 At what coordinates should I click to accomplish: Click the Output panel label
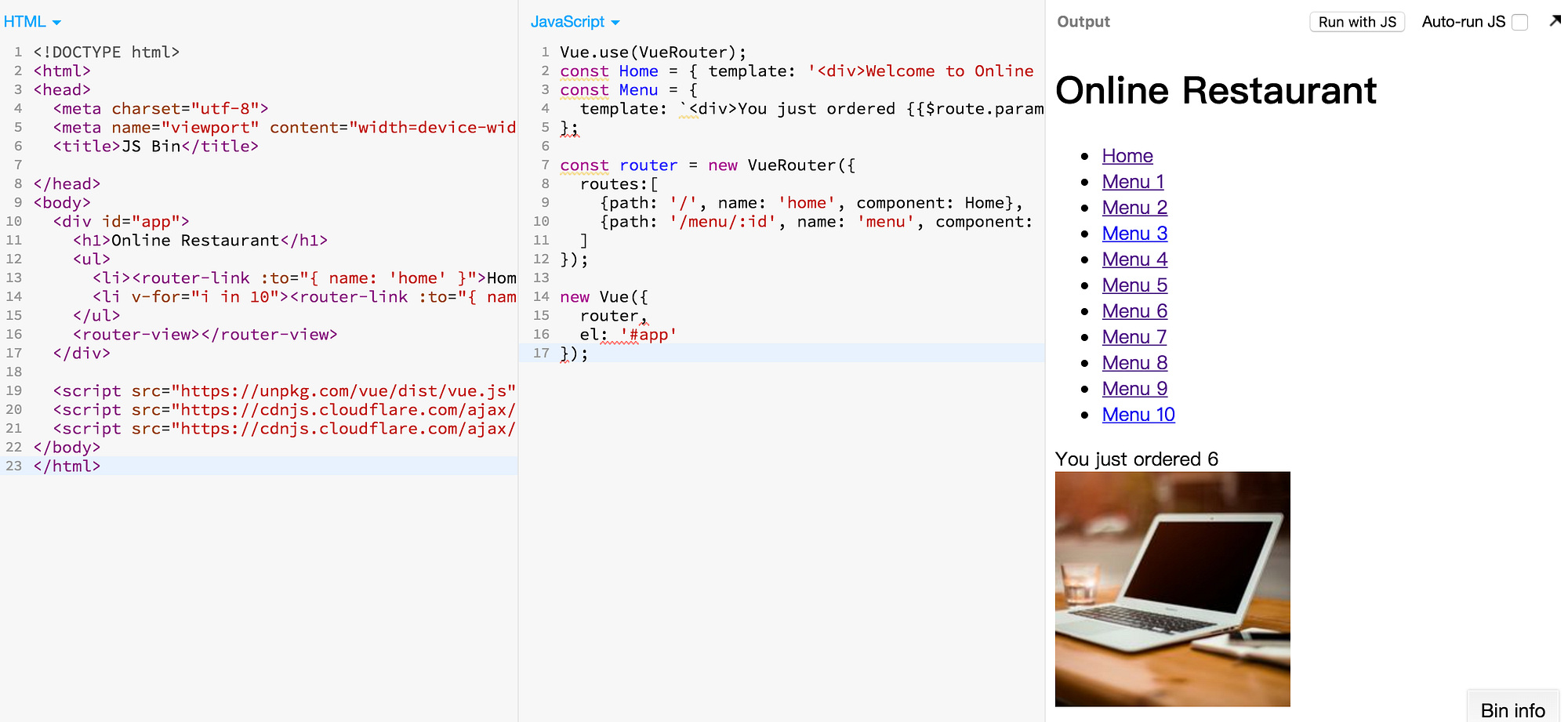[1083, 22]
